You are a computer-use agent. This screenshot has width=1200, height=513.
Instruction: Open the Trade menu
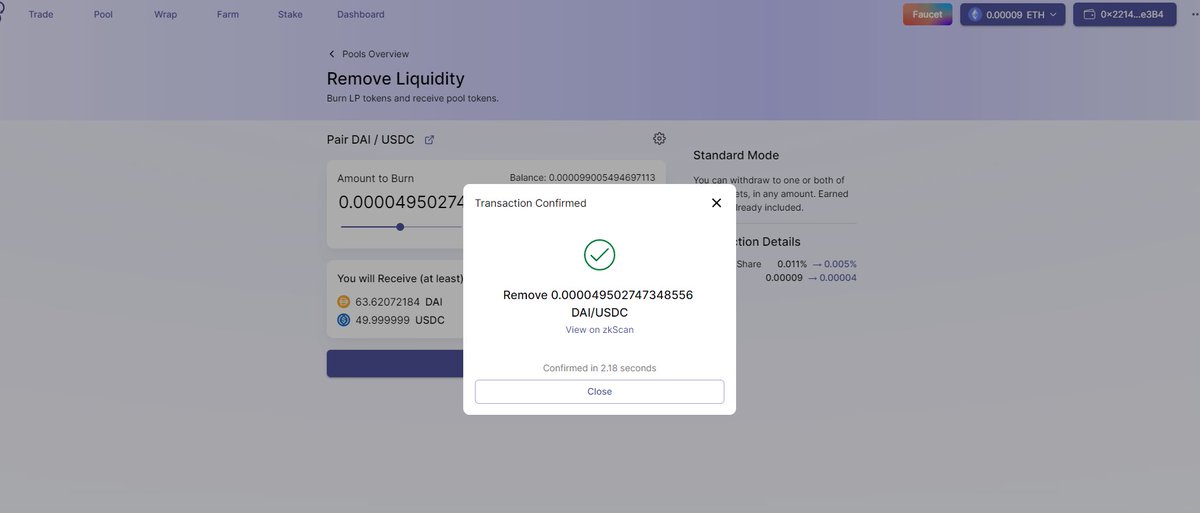[41, 15]
